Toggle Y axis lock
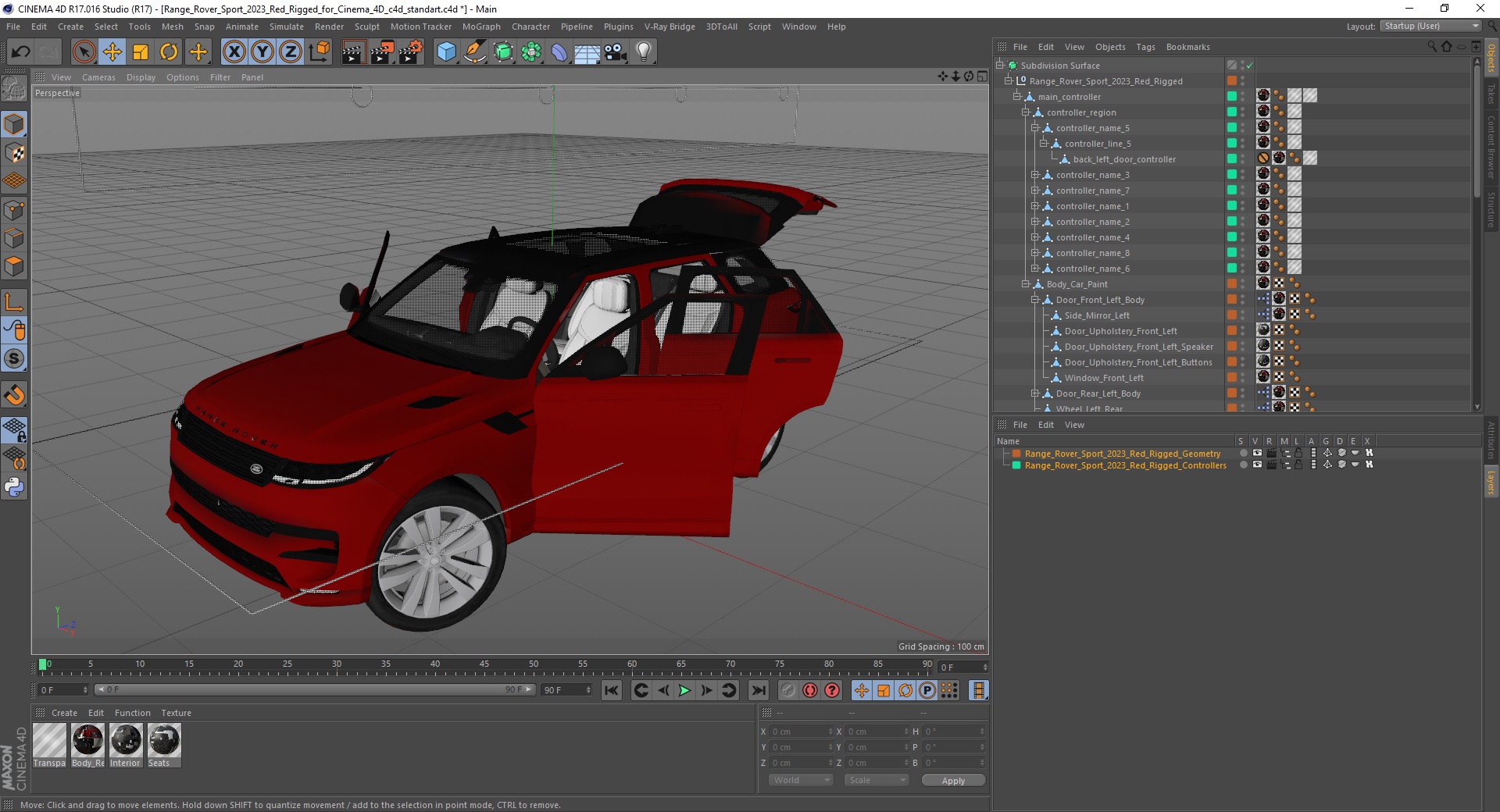This screenshot has height=812, width=1500. 262,52
